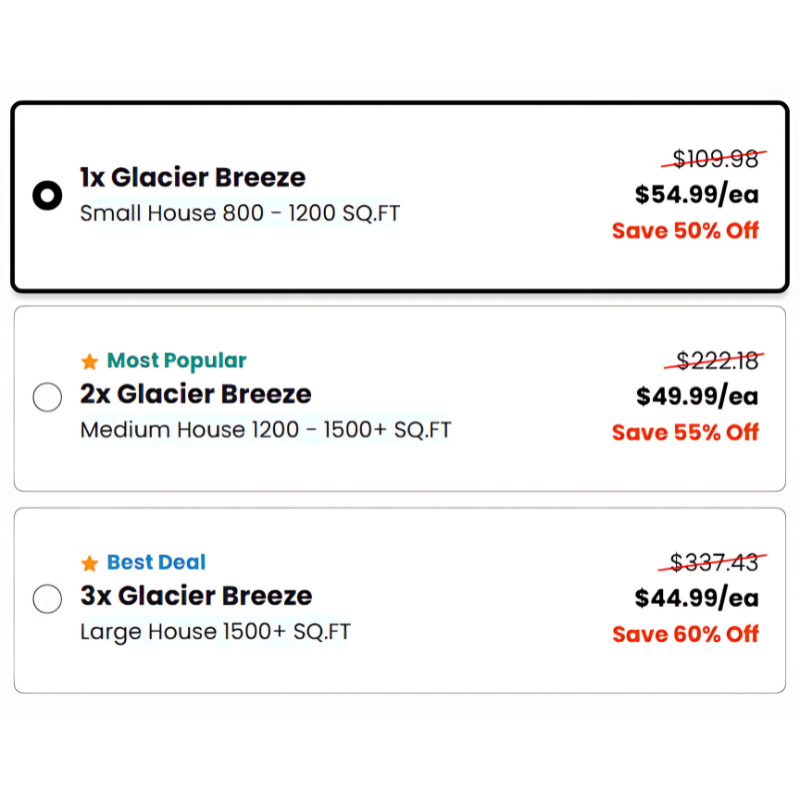Click the 3x Glacier Breeze title
The image size is (800, 800).
tap(196, 596)
